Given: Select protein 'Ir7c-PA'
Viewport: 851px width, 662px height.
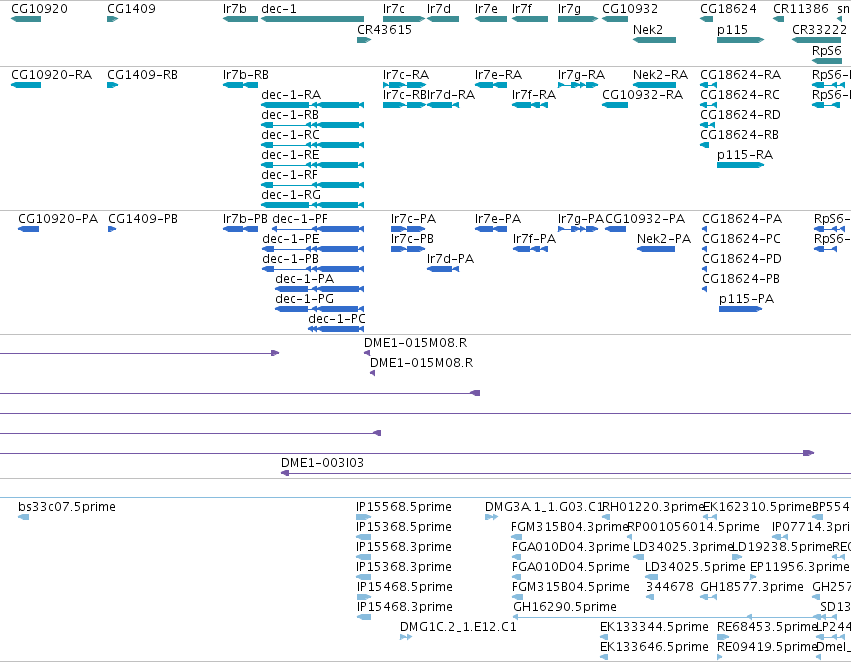Looking at the screenshot, I should click(414, 219).
